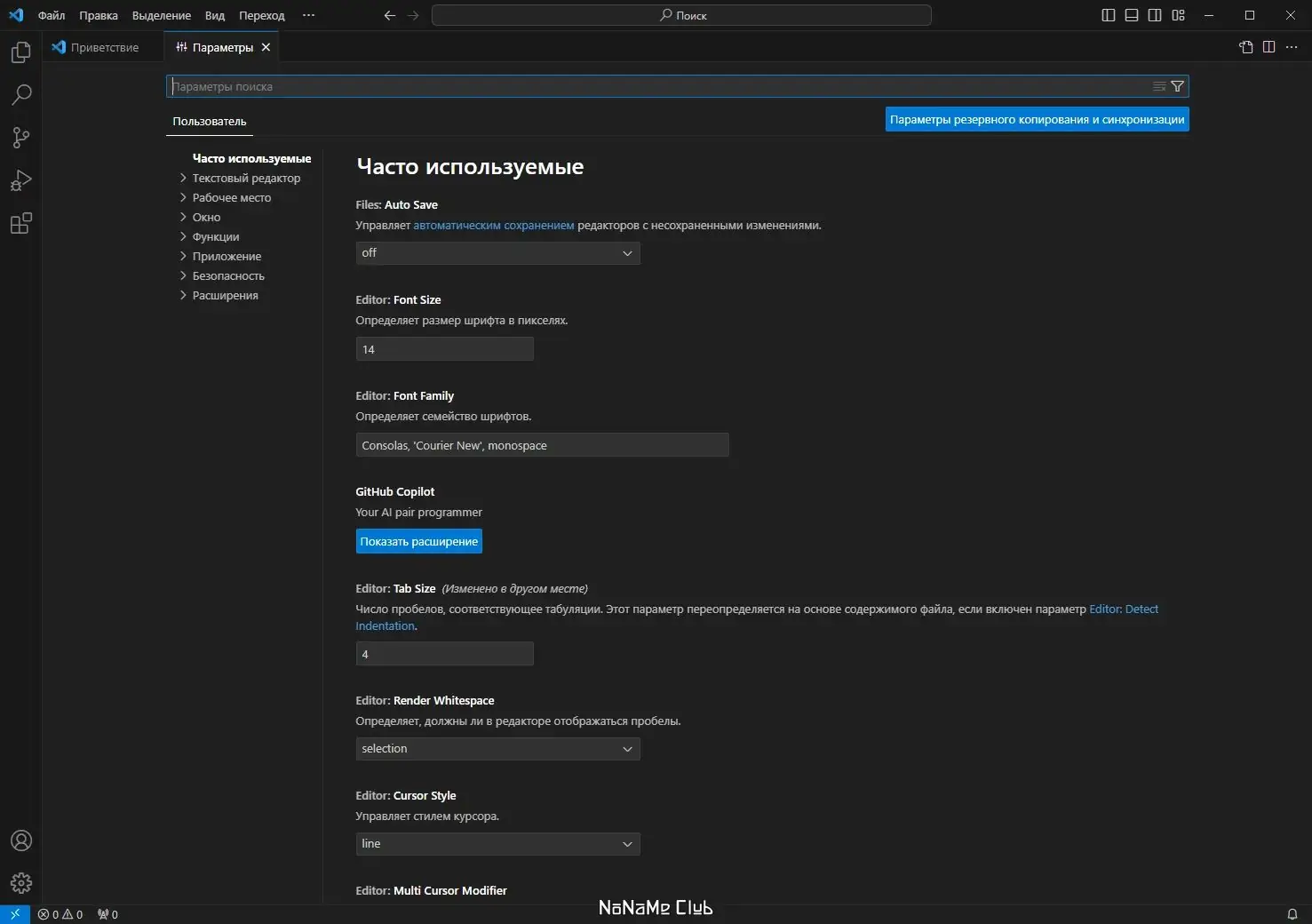1312x924 pixels.
Task: Open the Accounts menu icon
Action: tap(20, 840)
